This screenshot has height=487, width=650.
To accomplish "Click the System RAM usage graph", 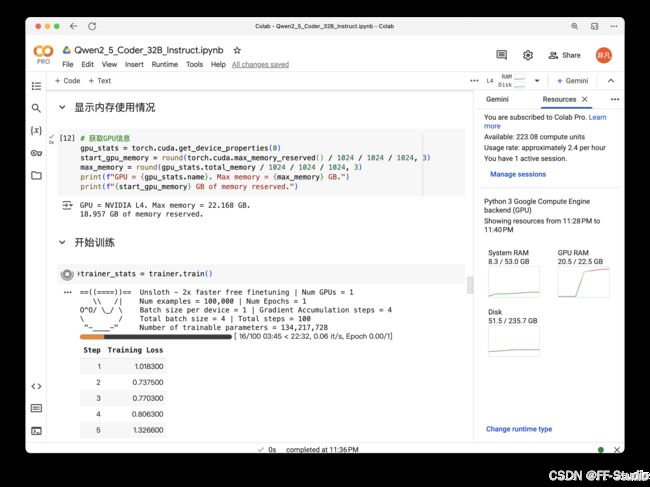I will 514,282.
